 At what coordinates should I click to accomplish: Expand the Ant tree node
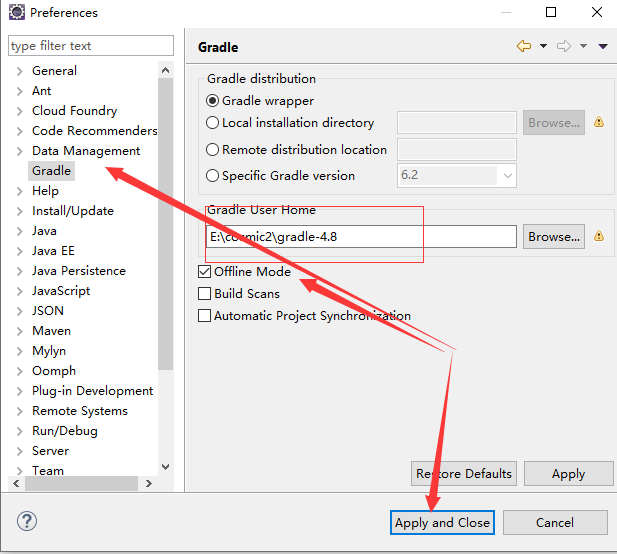click(19, 91)
